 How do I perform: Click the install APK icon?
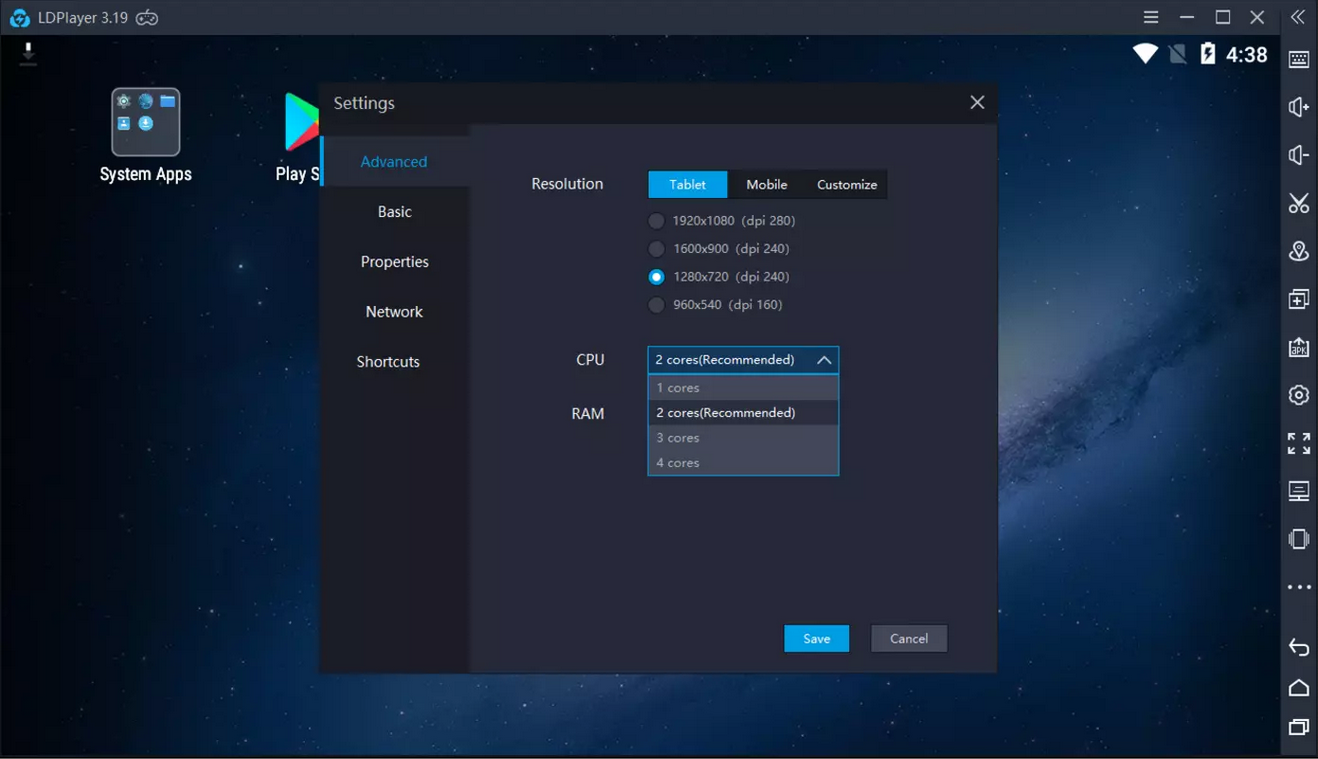tap(1298, 347)
